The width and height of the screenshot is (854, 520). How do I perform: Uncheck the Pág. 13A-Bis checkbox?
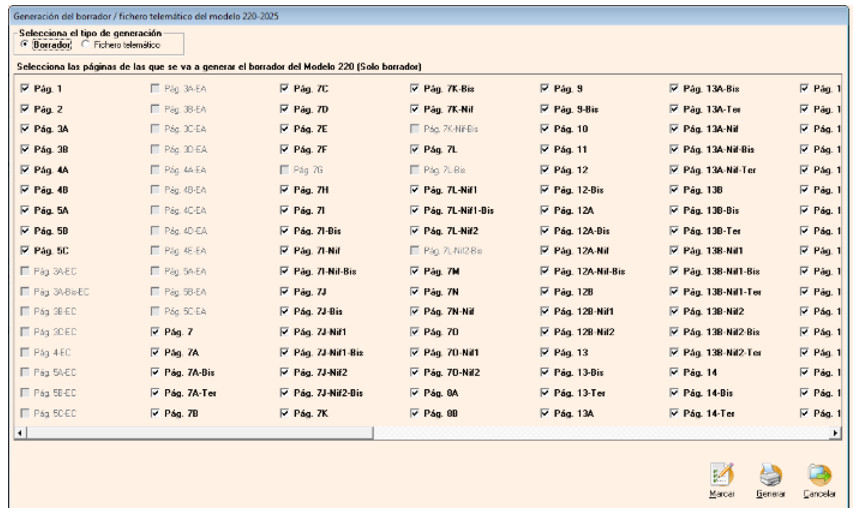(x=674, y=88)
